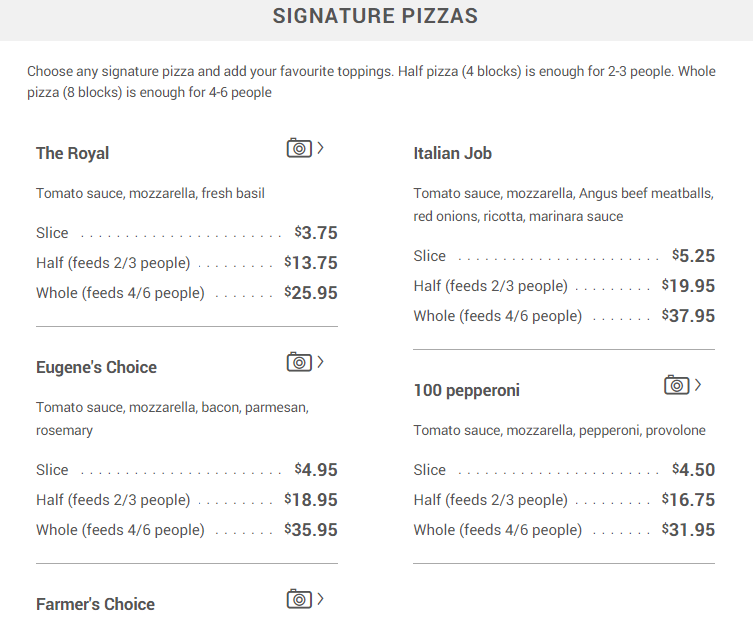The image size is (755, 627).
Task: Open Farmer's Choice camera icon
Action: [299, 599]
